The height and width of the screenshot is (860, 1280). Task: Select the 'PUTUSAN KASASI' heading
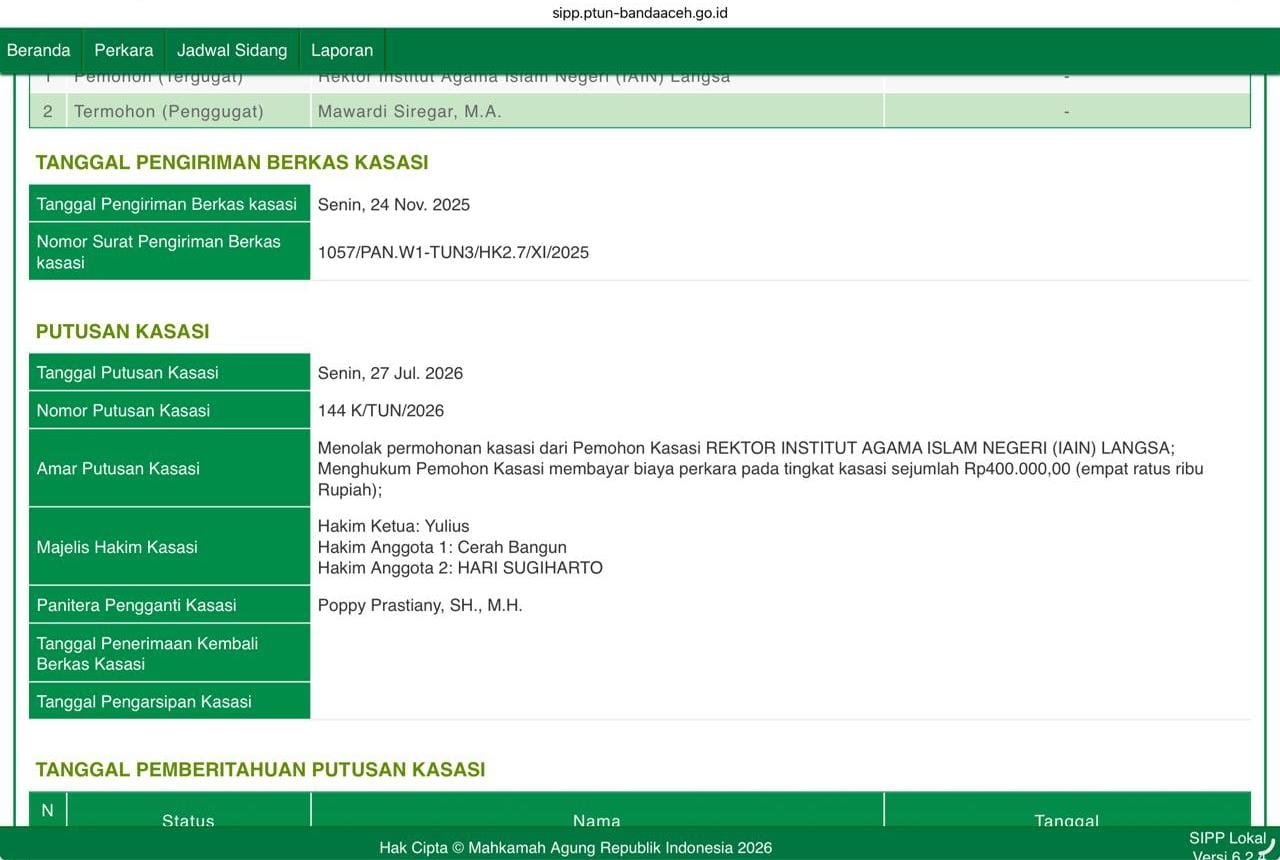click(123, 331)
